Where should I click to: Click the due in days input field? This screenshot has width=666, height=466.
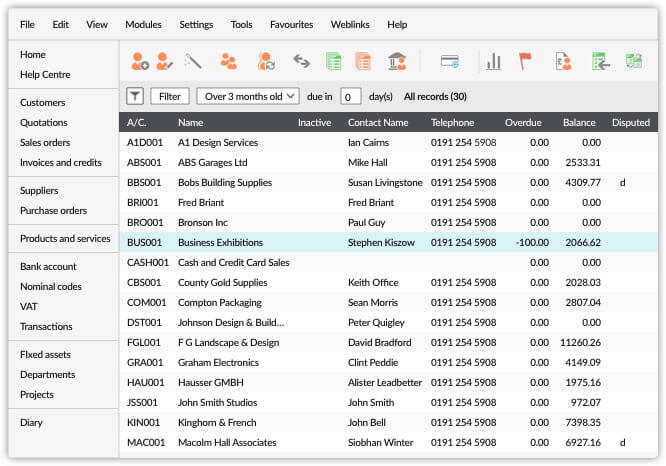point(350,96)
